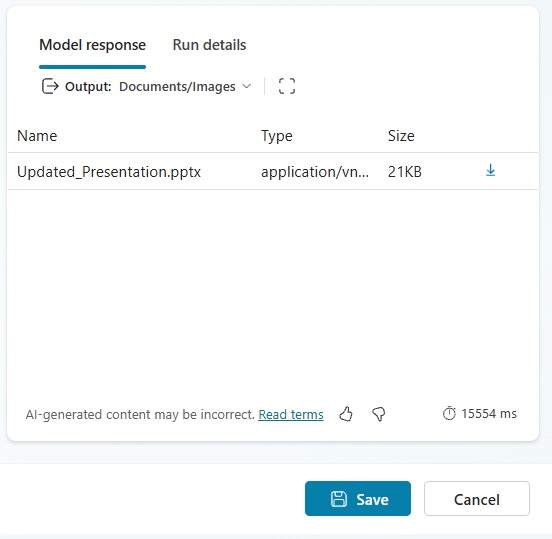The height and width of the screenshot is (539, 552).
Task: Switch to the Run details tab
Action: coord(209,45)
